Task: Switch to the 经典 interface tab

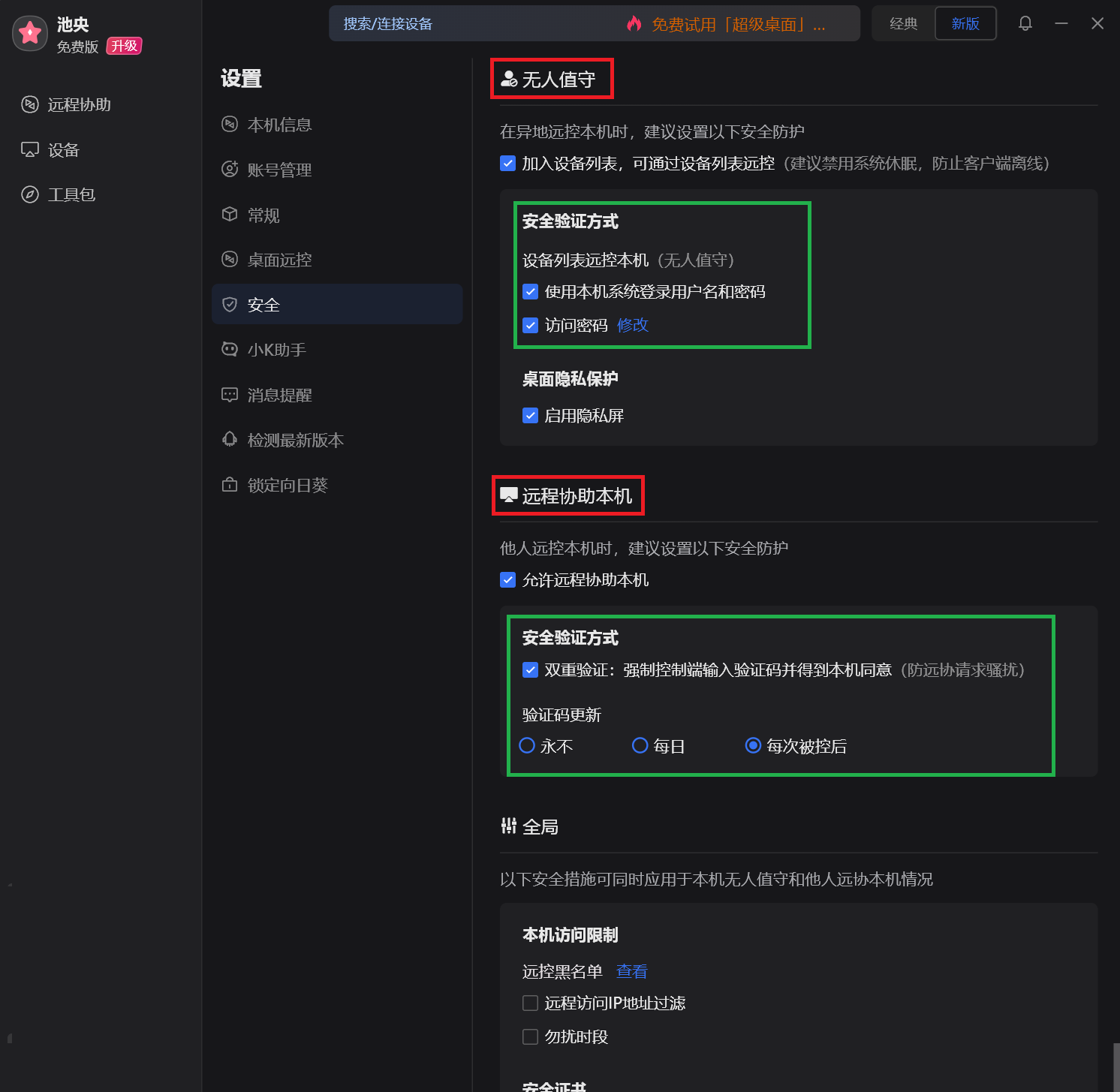Action: click(x=902, y=23)
